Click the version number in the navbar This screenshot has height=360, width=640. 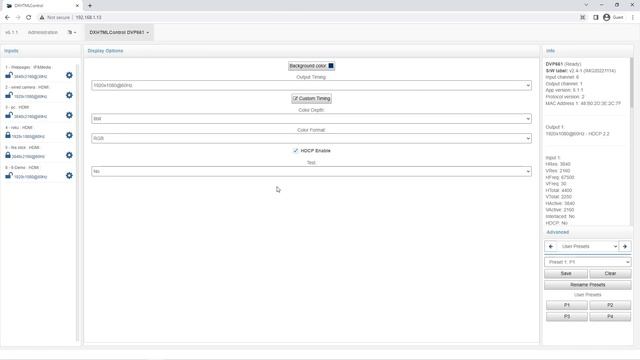pyautogui.click(x=11, y=32)
